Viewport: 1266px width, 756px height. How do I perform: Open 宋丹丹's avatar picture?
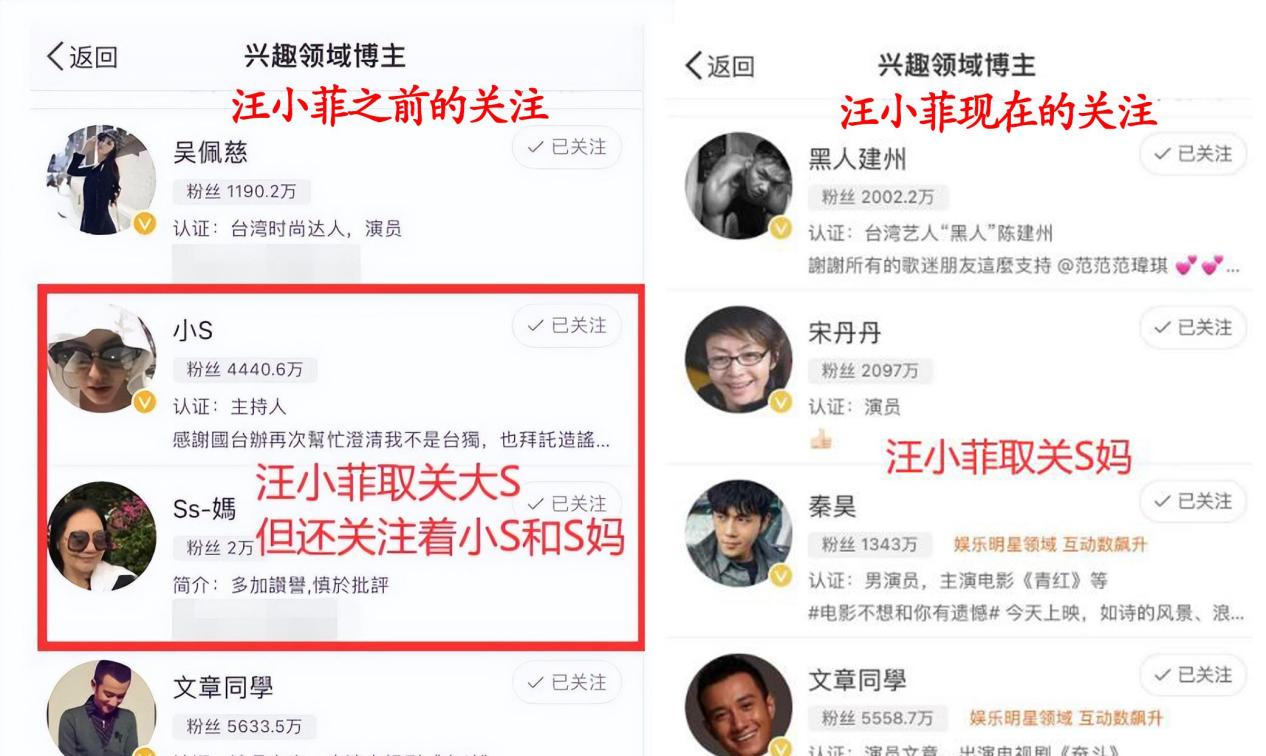click(738, 360)
